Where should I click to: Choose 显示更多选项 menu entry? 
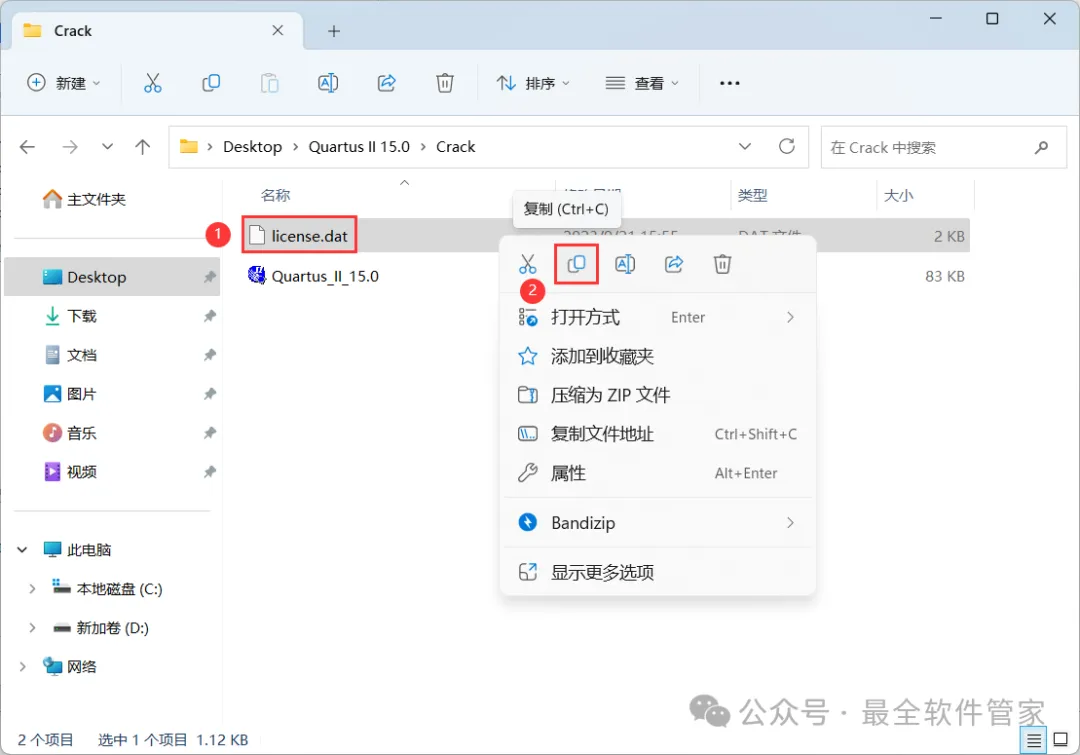(658, 572)
